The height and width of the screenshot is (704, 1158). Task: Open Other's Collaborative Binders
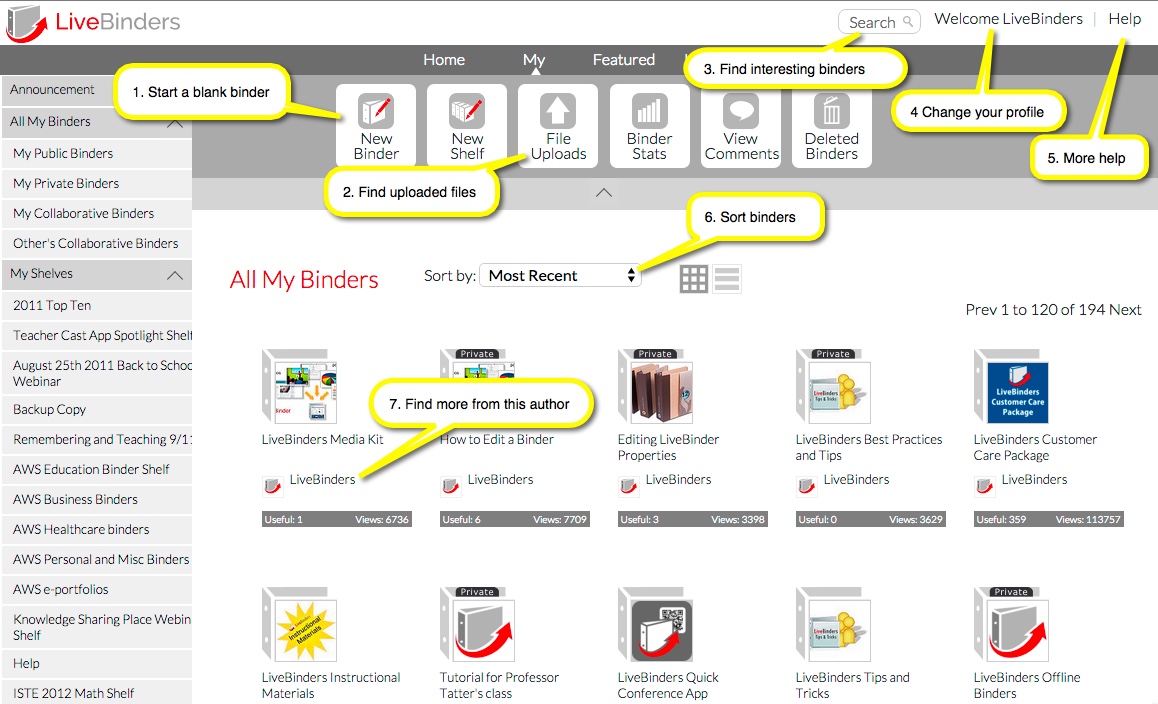tap(97, 243)
